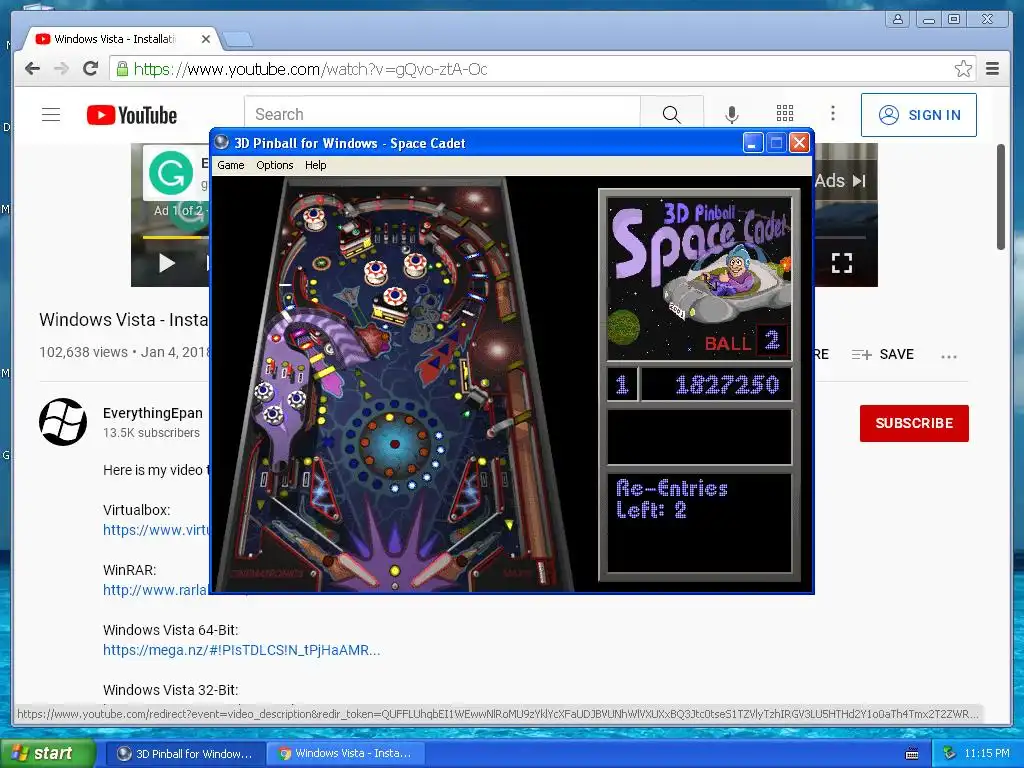Click the browser back arrow

32,69
